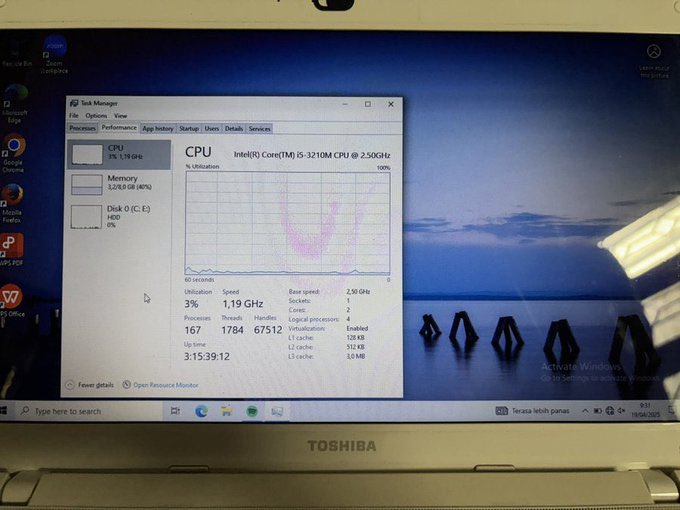Viewport: 680px width, 510px height.
Task: Launch Microsoft Edge desktop shortcut
Action: [15, 104]
